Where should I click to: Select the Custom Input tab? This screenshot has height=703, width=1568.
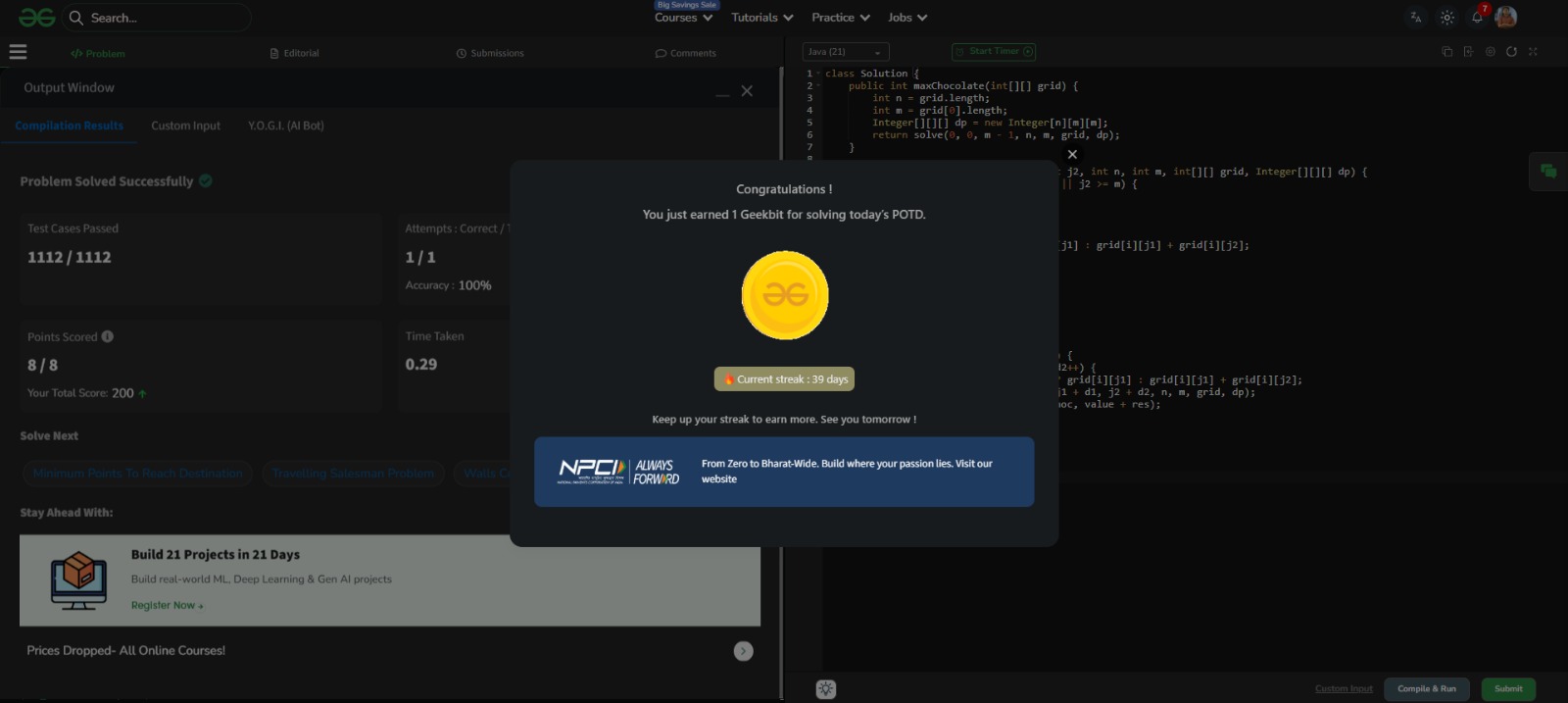(185, 126)
